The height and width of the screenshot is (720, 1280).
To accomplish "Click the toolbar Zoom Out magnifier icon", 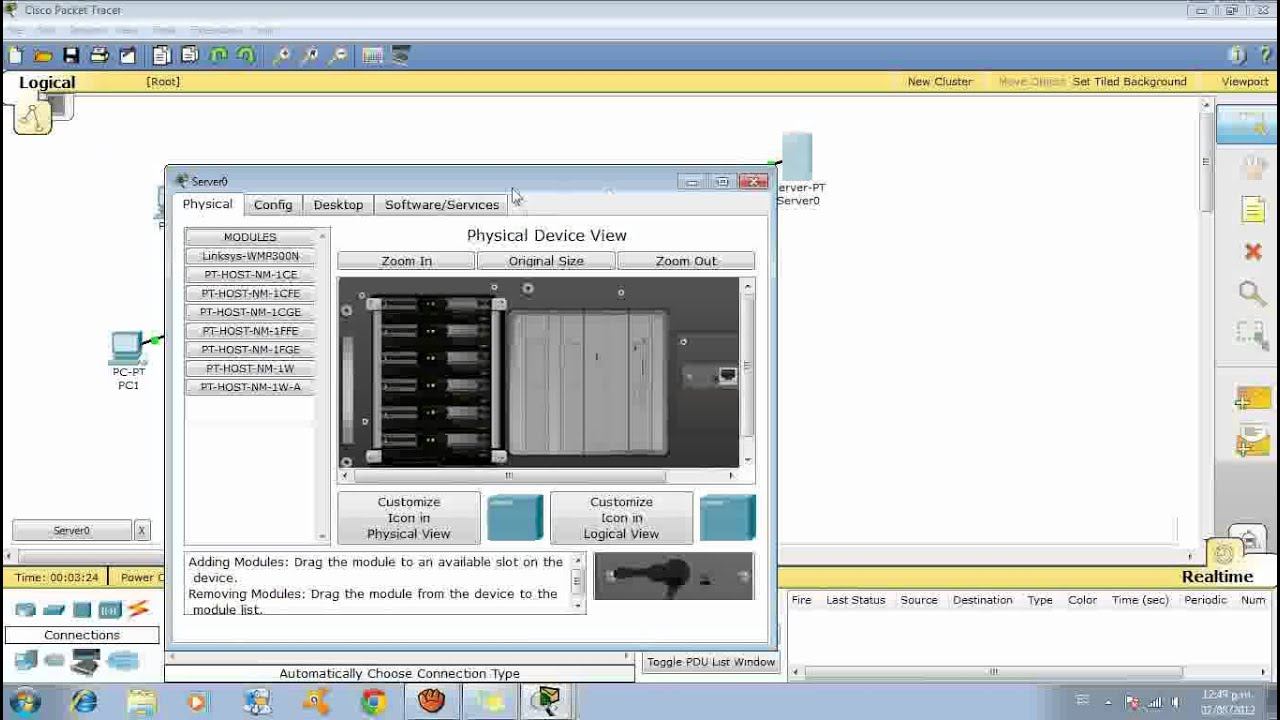I will (x=338, y=56).
